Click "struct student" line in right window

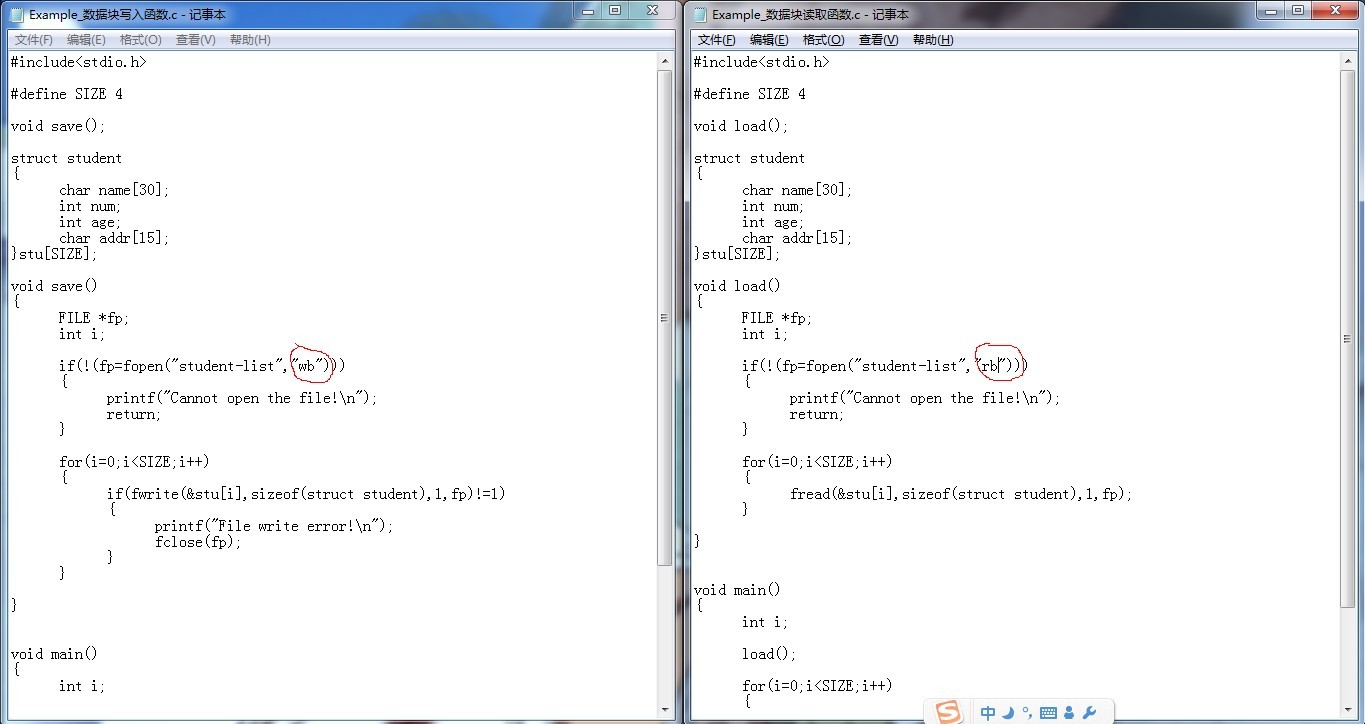750,158
